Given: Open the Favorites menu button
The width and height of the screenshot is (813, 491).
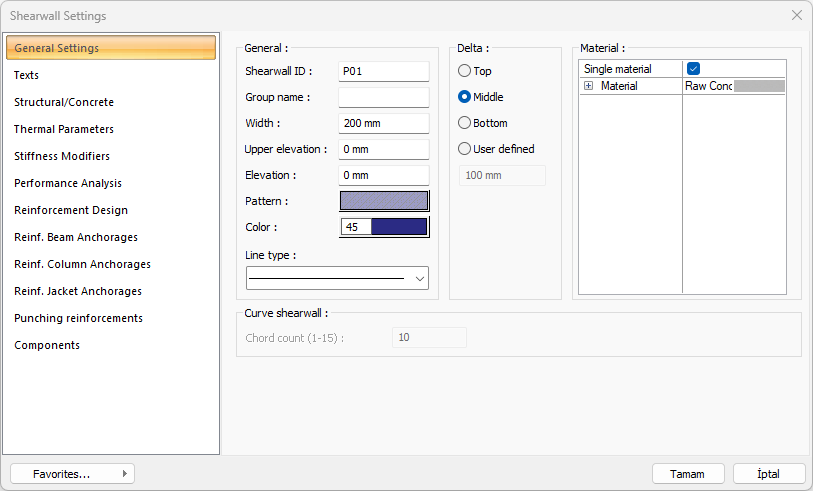Looking at the screenshot, I should (72, 474).
